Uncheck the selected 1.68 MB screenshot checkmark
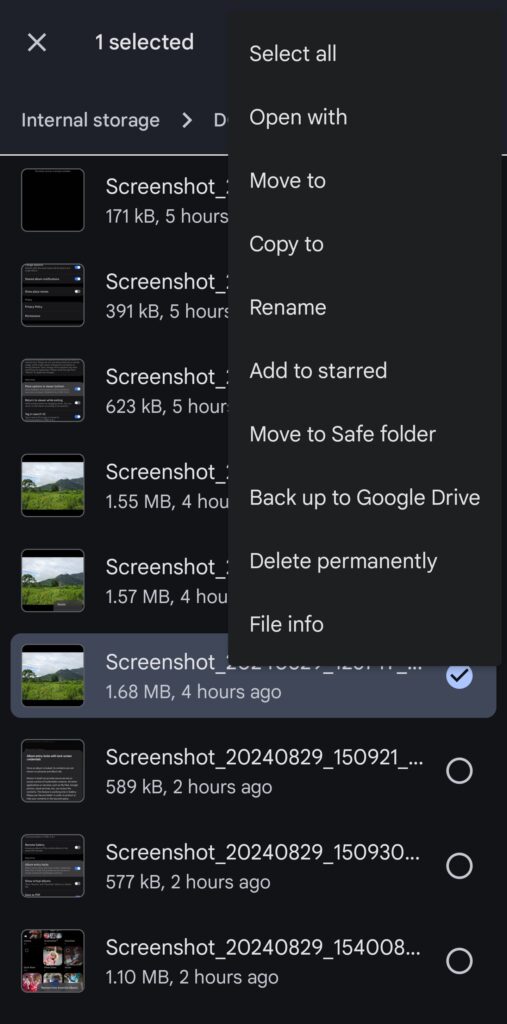The image size is (507, 1024). pyautogui.click(x=459, y=676)
